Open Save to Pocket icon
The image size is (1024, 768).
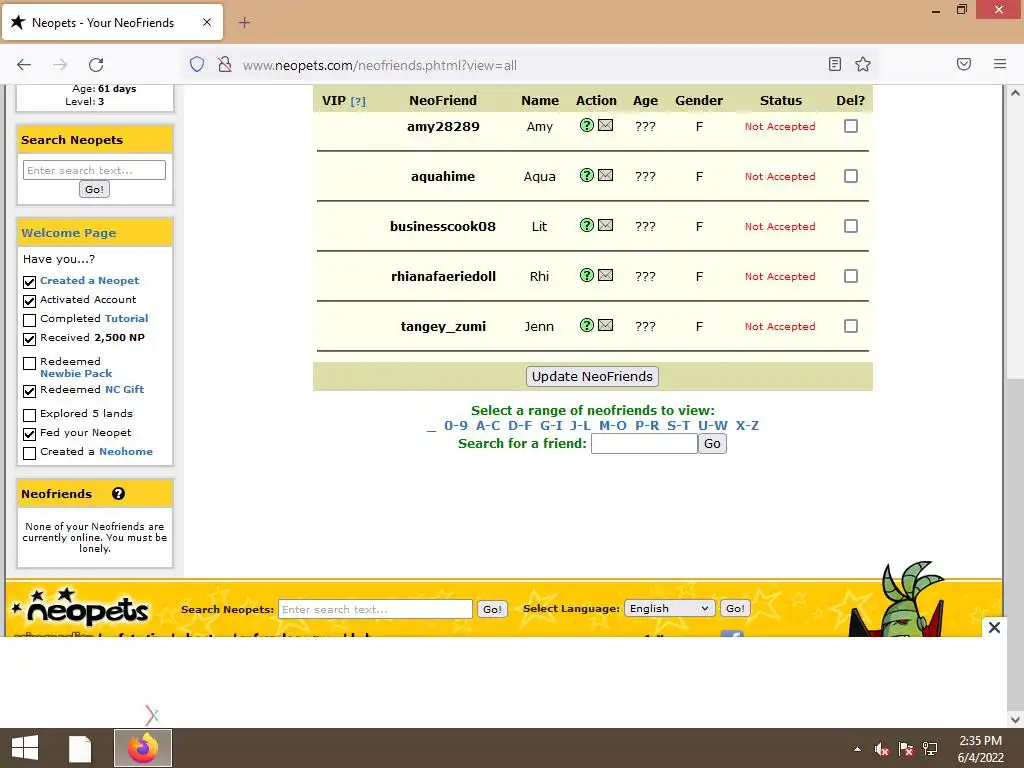click(964, 64)
